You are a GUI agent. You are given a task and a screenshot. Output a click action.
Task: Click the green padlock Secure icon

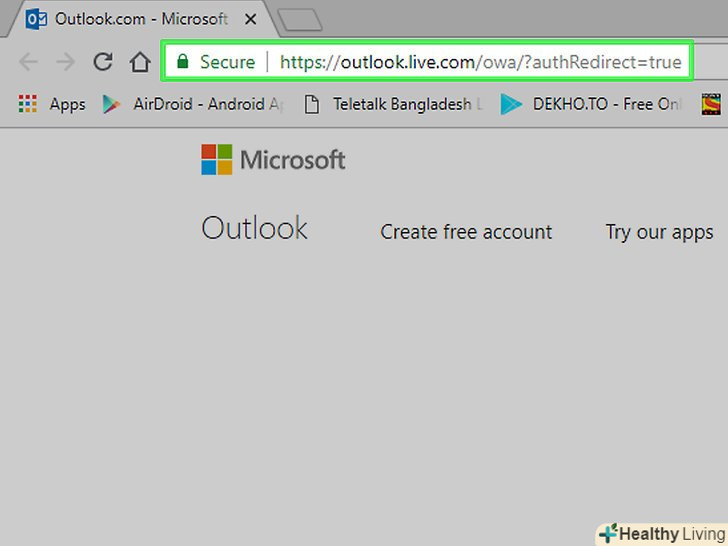183,61
